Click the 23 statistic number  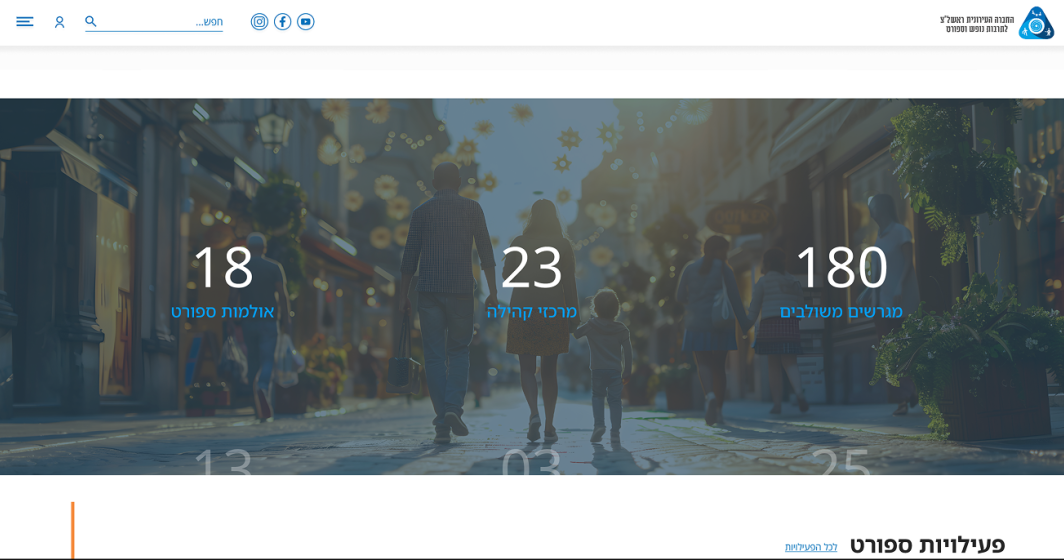coord(531,268)
